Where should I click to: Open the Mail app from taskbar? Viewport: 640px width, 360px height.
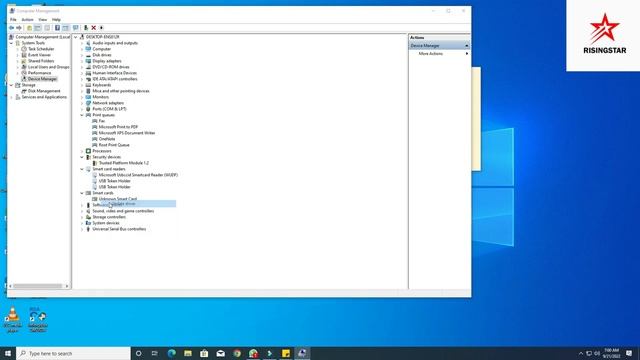point(220,353)
